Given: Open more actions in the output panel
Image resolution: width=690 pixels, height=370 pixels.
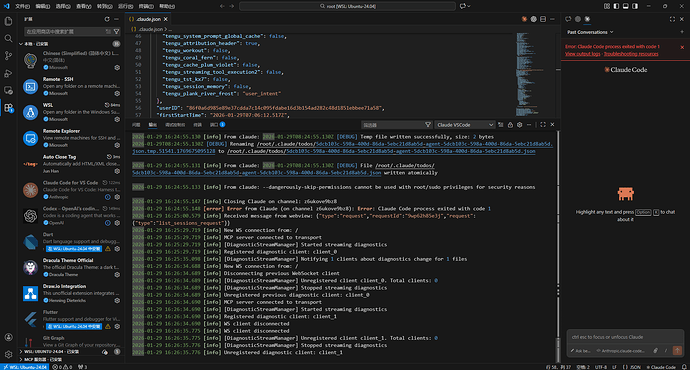Looking at the screenshot, I should click(x=529, y=125).
